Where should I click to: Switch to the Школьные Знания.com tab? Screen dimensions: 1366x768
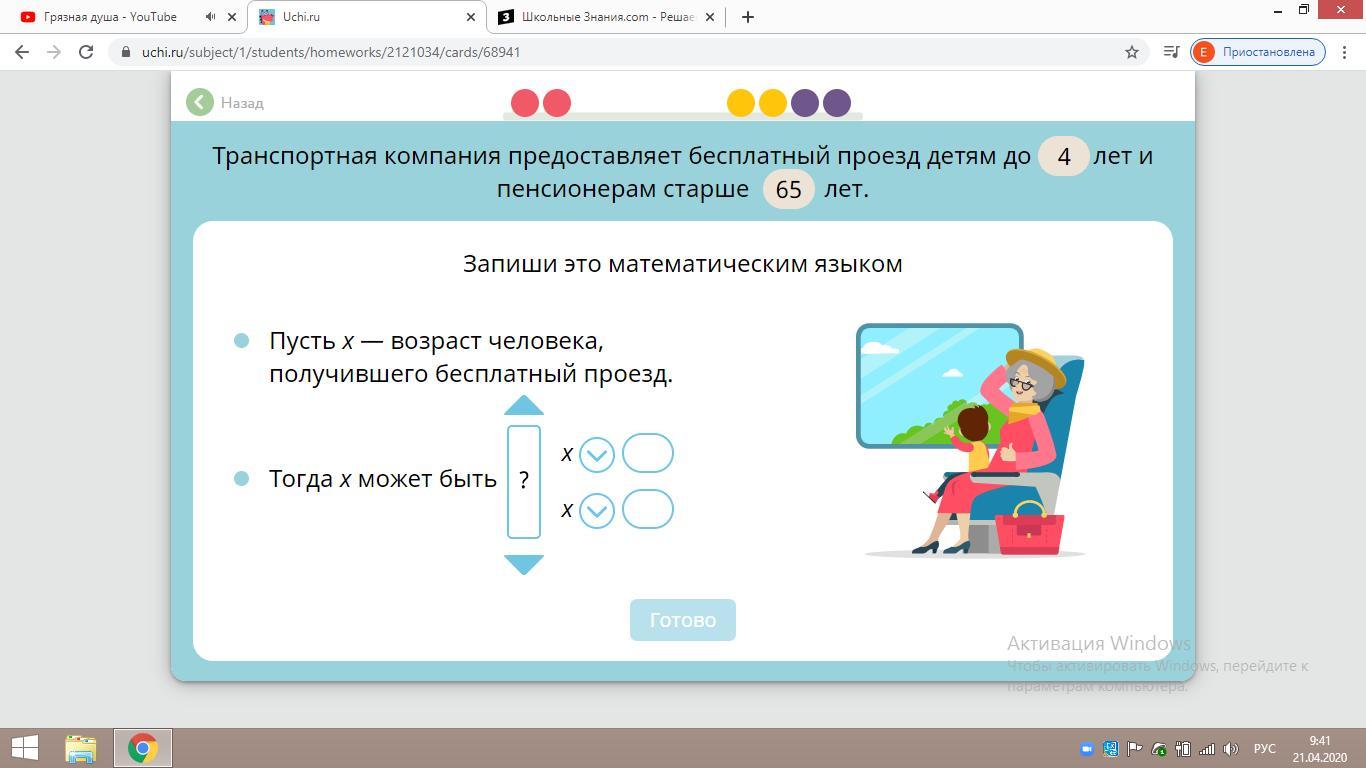point(608,17)
